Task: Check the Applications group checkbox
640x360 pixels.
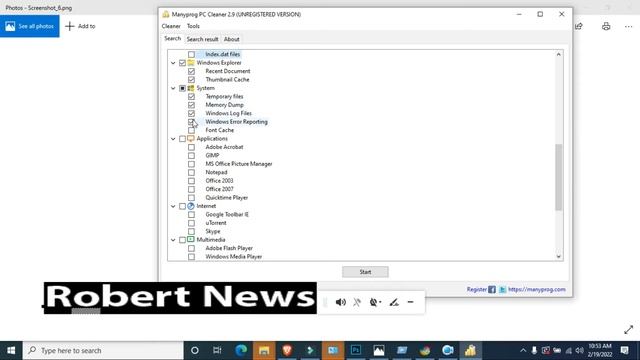Action: [x=182, y=139]
